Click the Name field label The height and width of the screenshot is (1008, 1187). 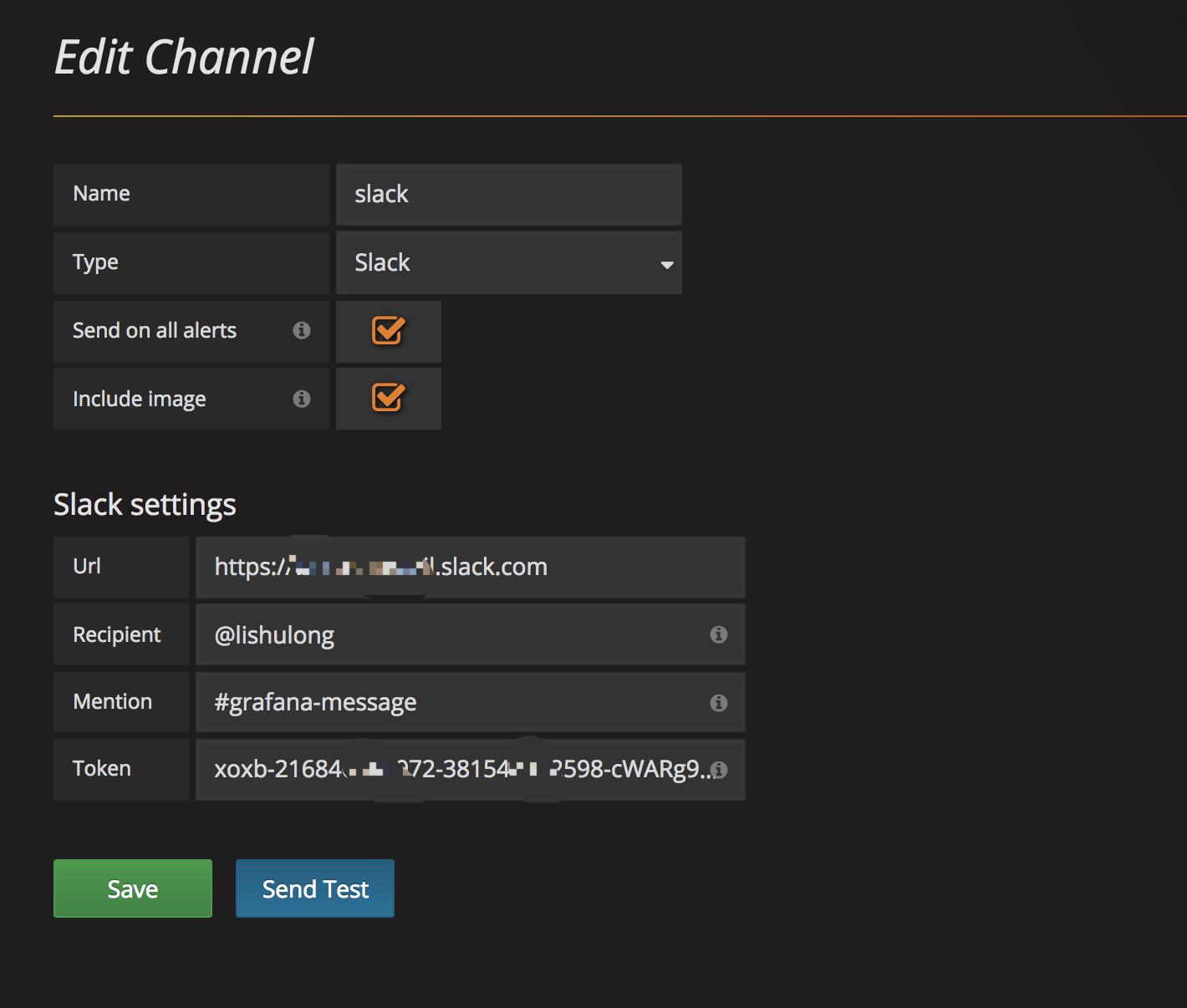tap(101, 194)
